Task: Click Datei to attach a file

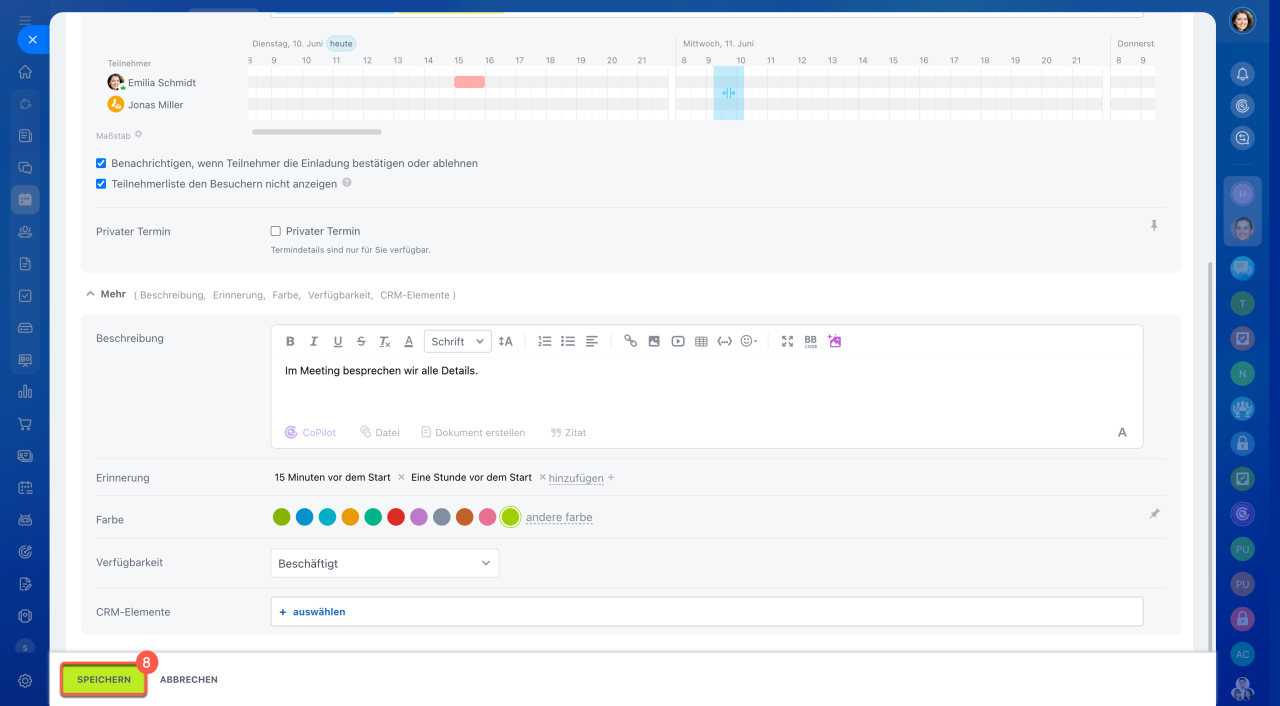Action: tap(380, 433)
